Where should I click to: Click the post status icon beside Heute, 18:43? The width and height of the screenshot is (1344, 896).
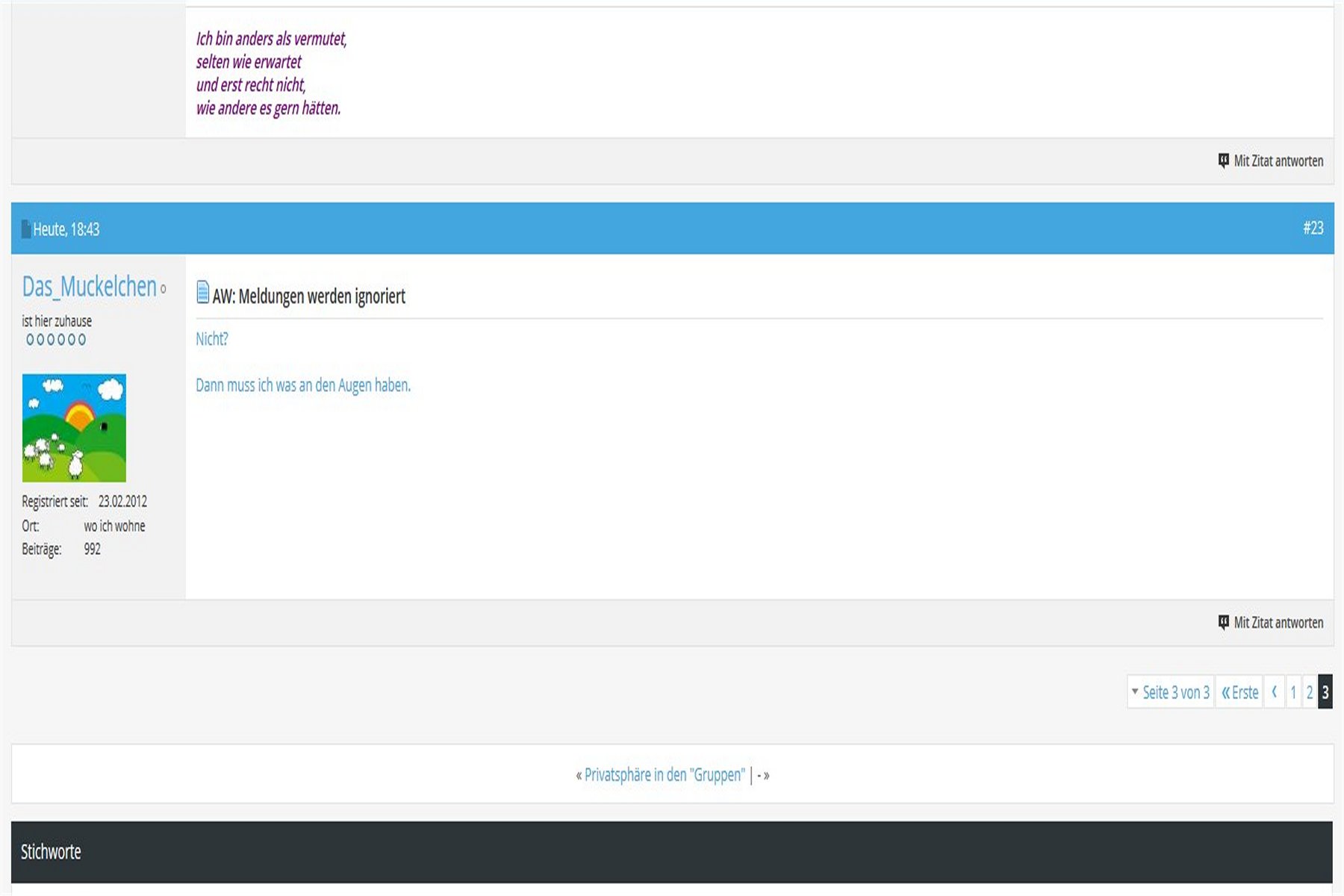(x=26, y=229)
